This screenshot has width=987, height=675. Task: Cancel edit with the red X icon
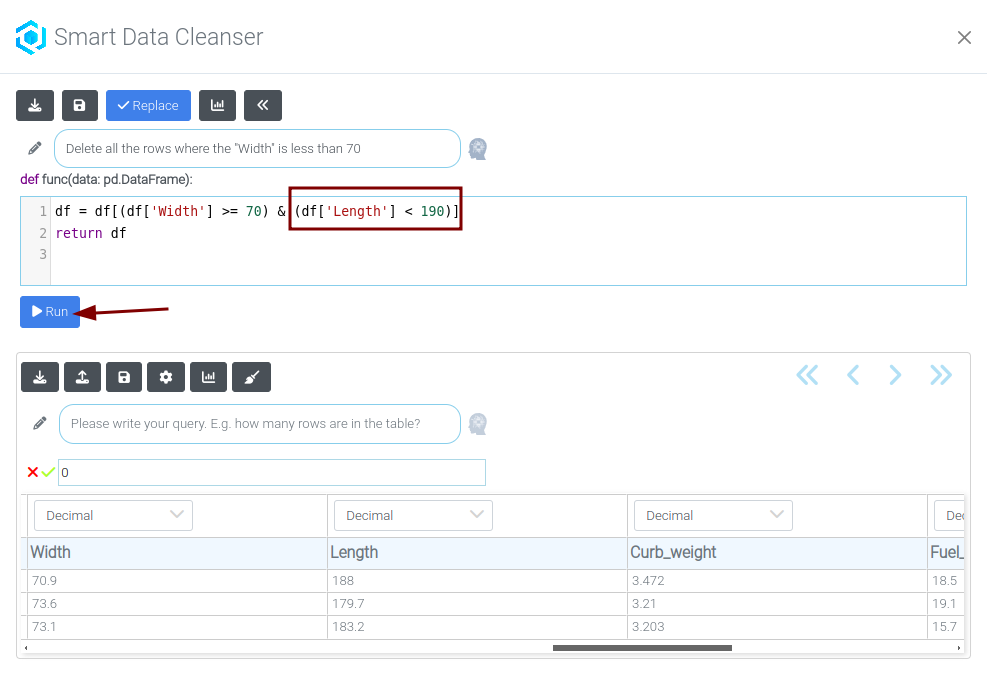pyautogui.click(x=33, y=472)
